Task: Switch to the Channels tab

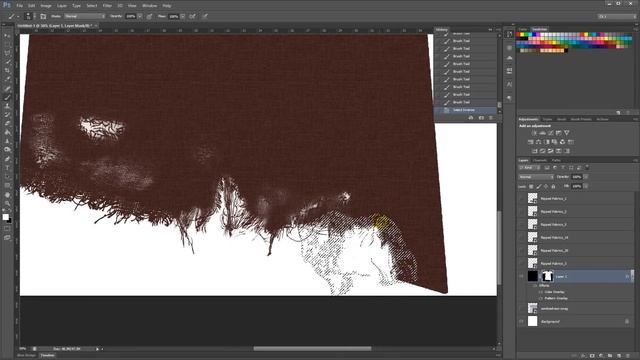Action: pyautogui.click(x=540, y=160)
